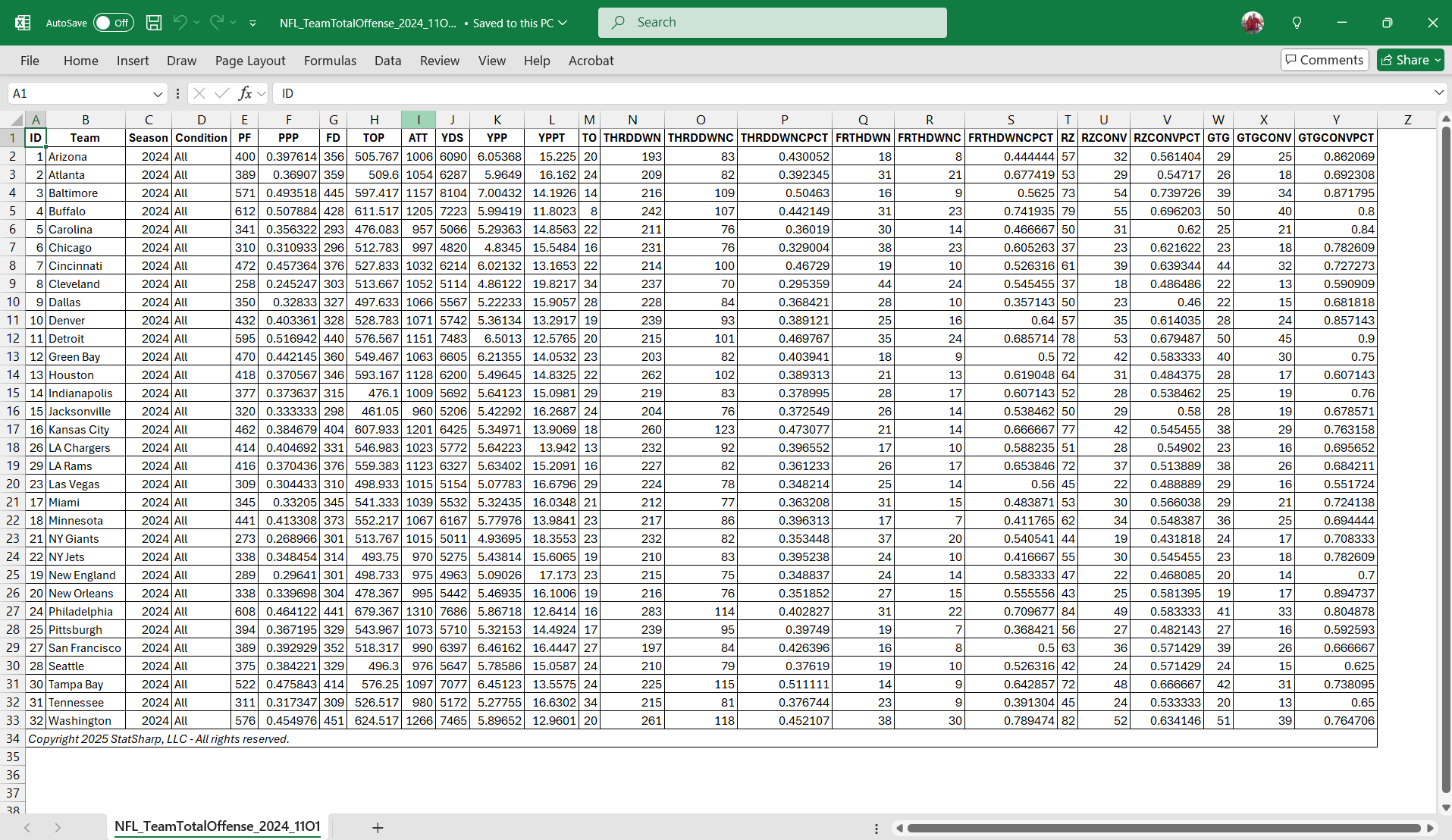Click the cell containing Washington

[x=86, y=720]
